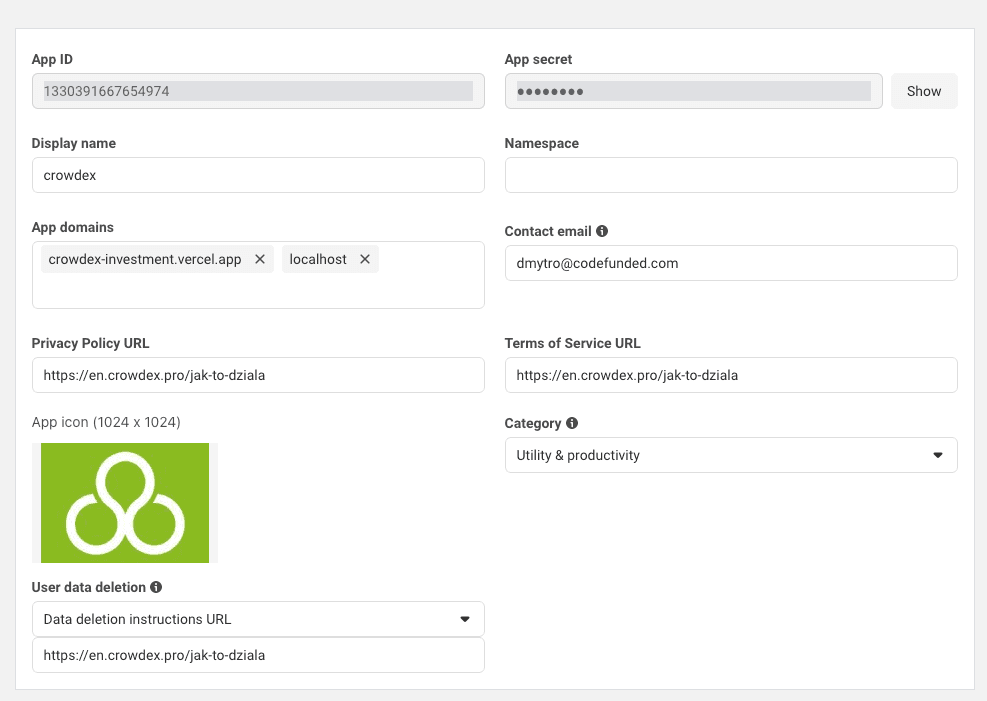987x701 pixels.
Task: Click the Privacy Policy URL field
Action: click(258, 375)
